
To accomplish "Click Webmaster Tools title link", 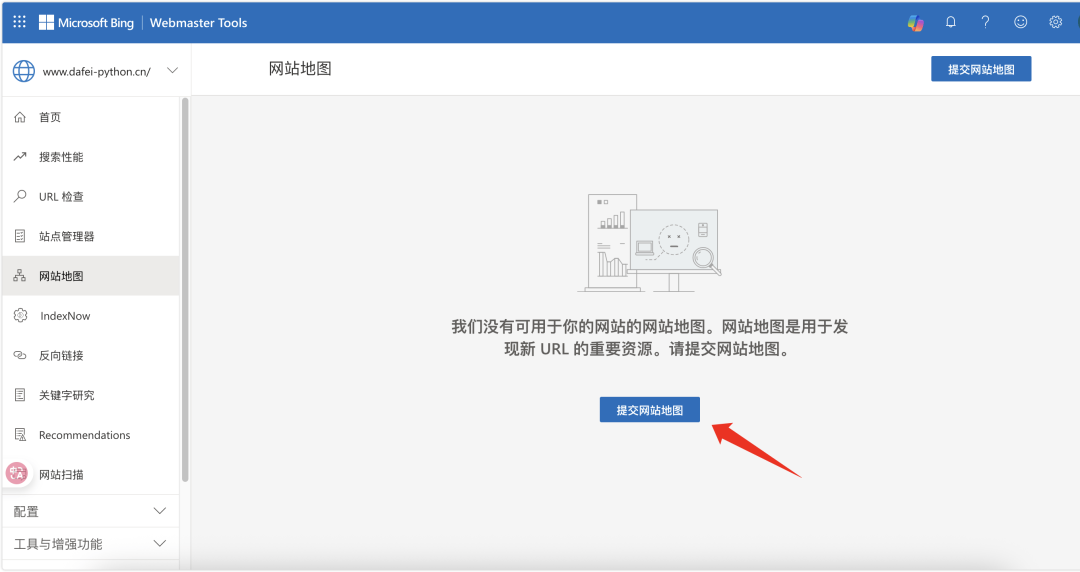I will tap(198, 23).
